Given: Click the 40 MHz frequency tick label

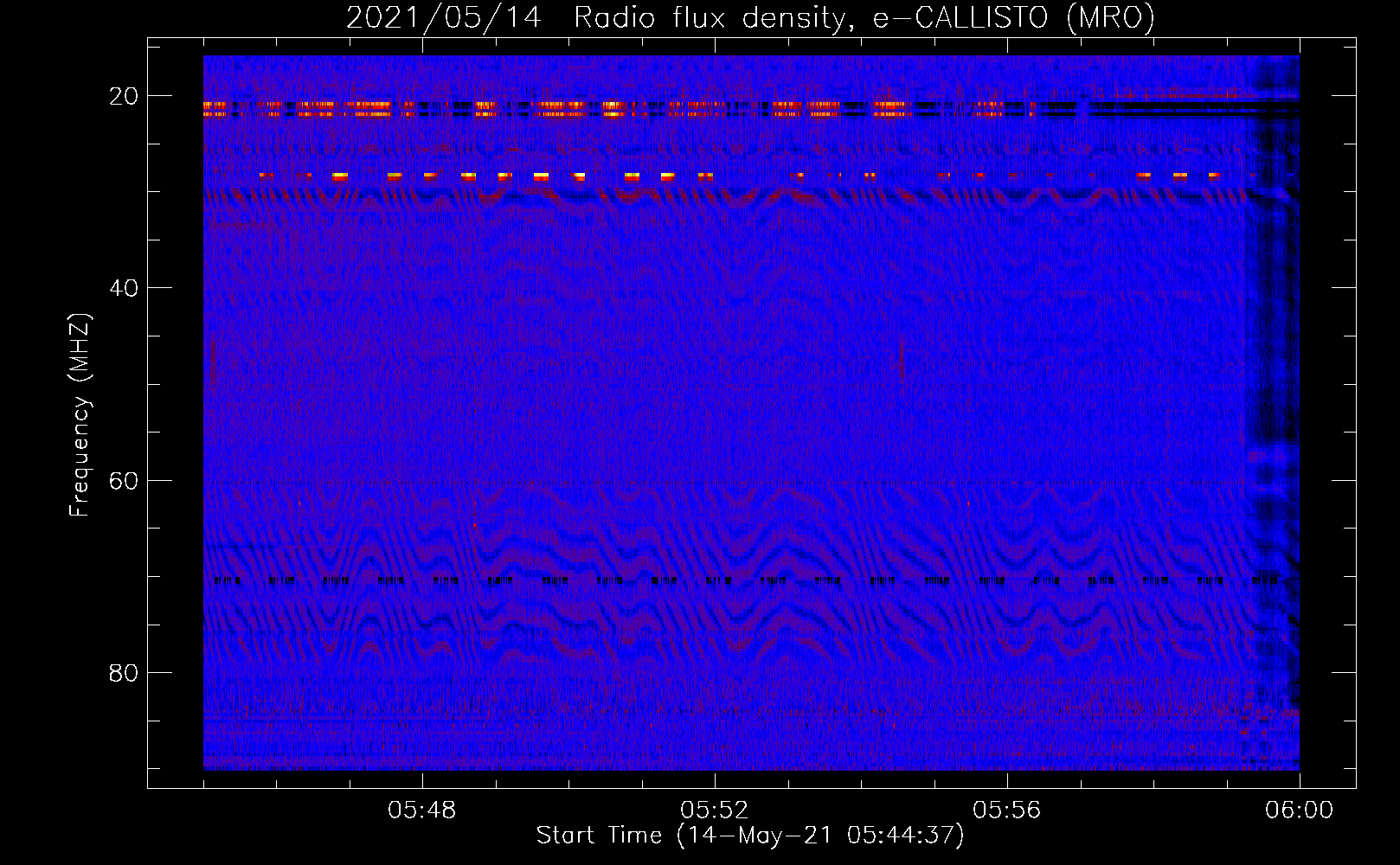Looking at the screenshot, I should point(124,288).
